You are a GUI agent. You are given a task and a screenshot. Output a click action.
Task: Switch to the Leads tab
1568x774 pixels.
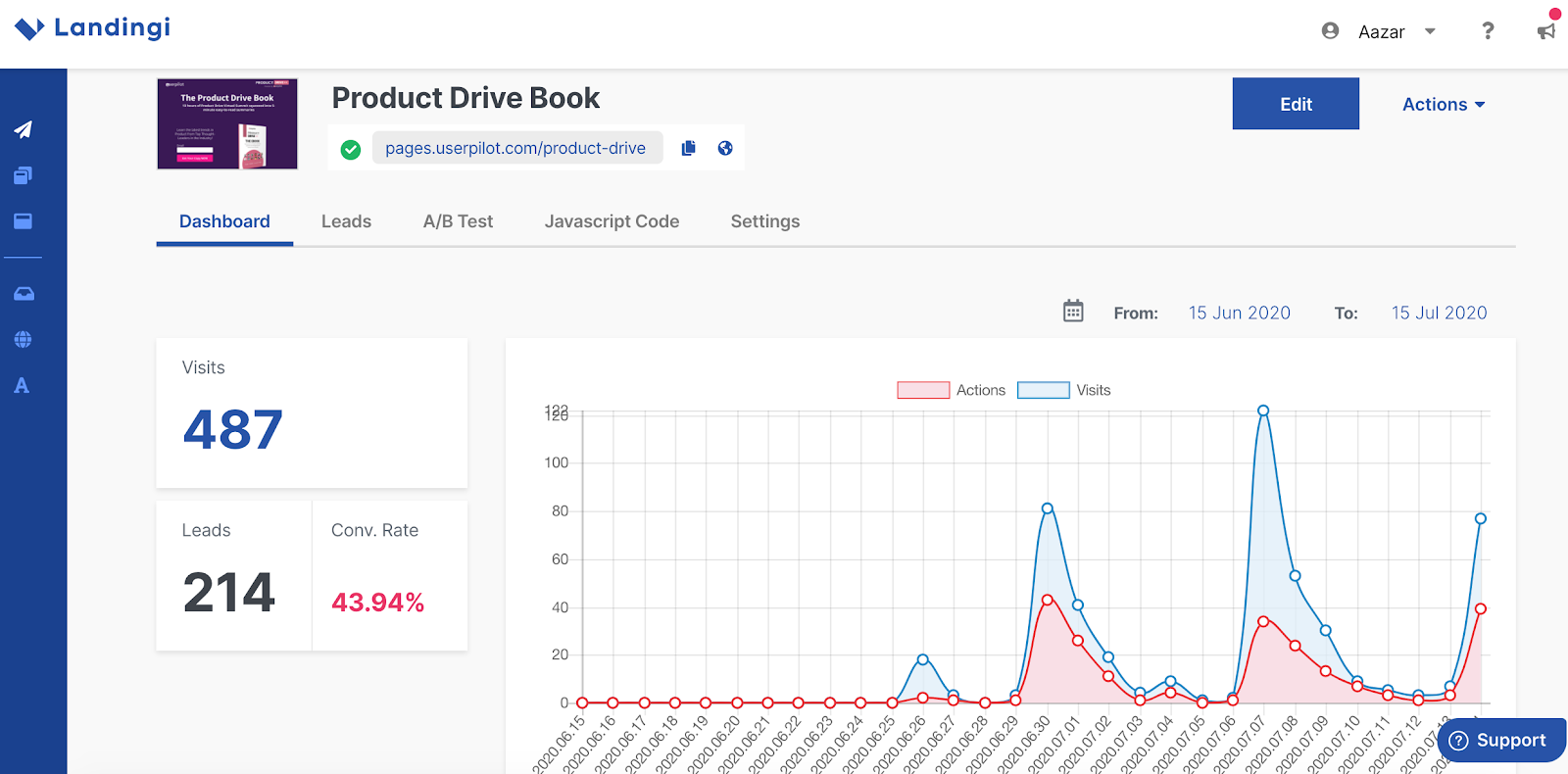click(346, 221)
